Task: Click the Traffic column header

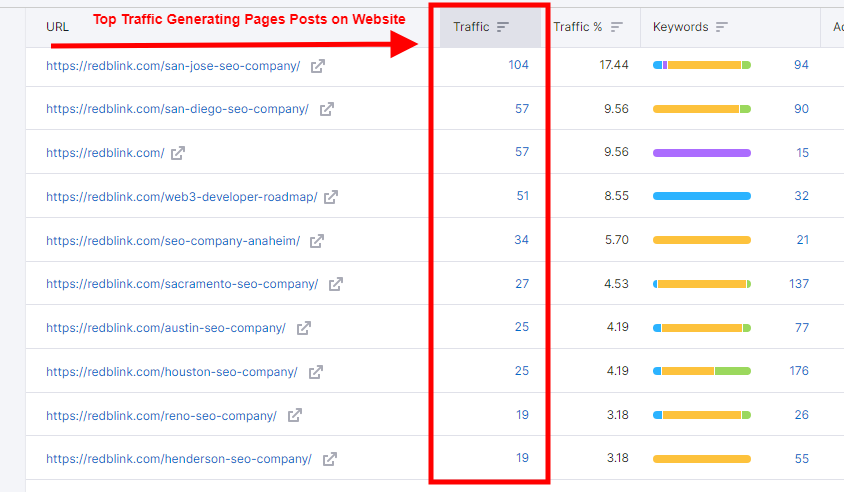Action: coord(490,27)
